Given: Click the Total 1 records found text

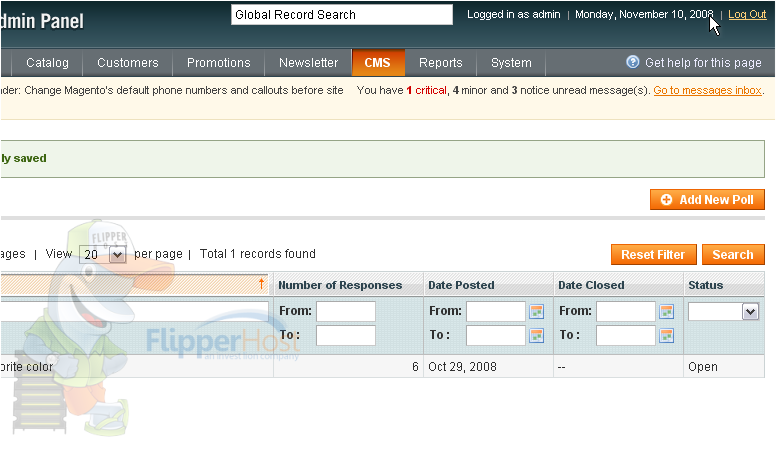Looking at the screenshot, I should tap(257, 254).
